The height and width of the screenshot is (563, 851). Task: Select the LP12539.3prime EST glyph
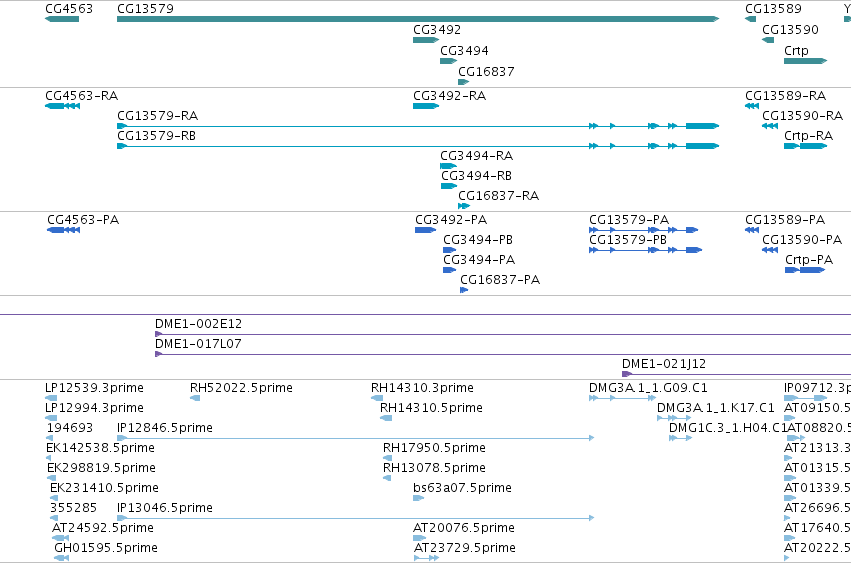[51, 398]
